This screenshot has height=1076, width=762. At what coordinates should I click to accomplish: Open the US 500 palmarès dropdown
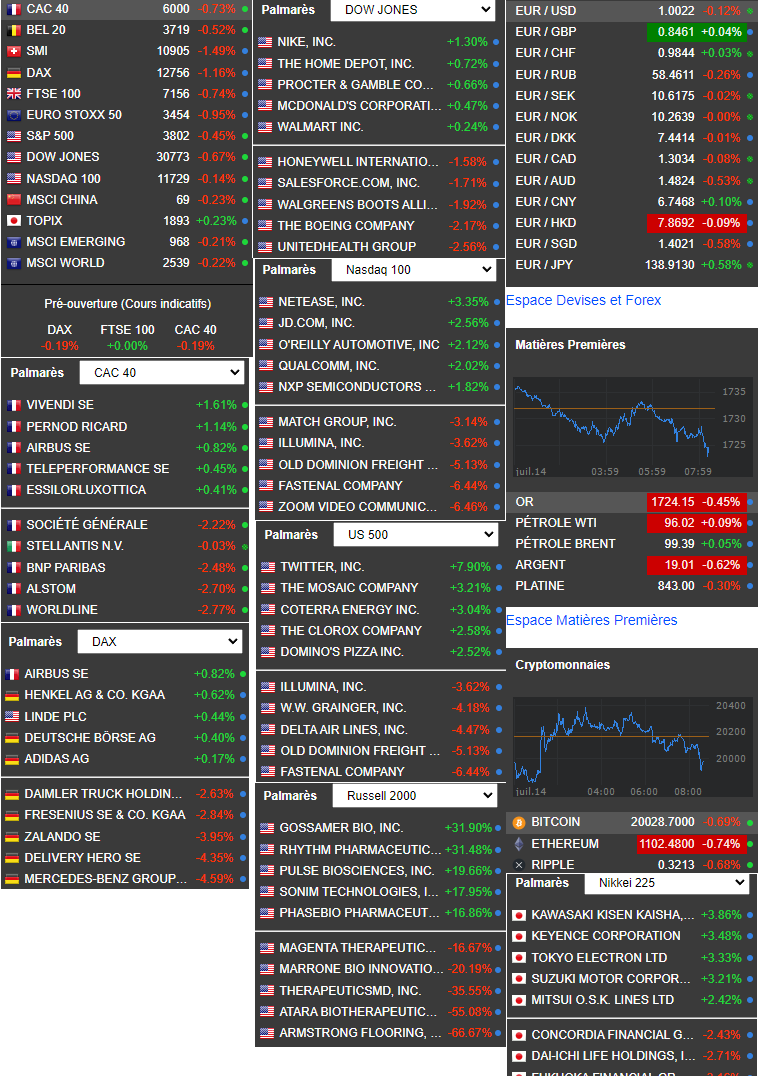pos(415,535)
